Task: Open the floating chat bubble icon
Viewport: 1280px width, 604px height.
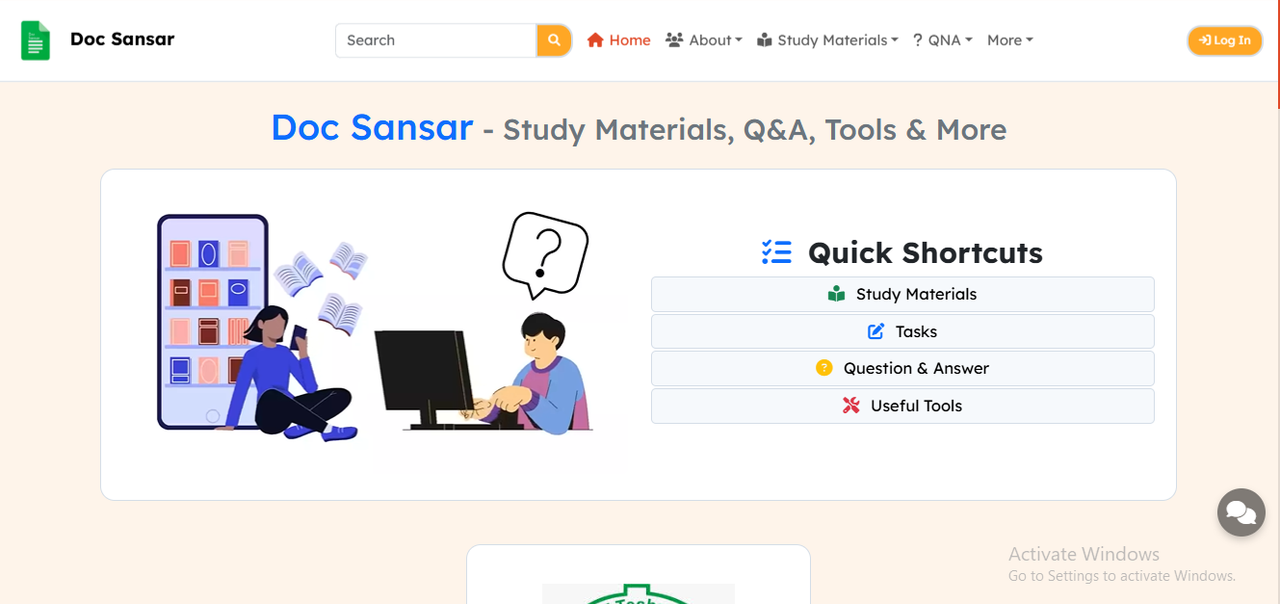Action: click(x=1241, y=513)
